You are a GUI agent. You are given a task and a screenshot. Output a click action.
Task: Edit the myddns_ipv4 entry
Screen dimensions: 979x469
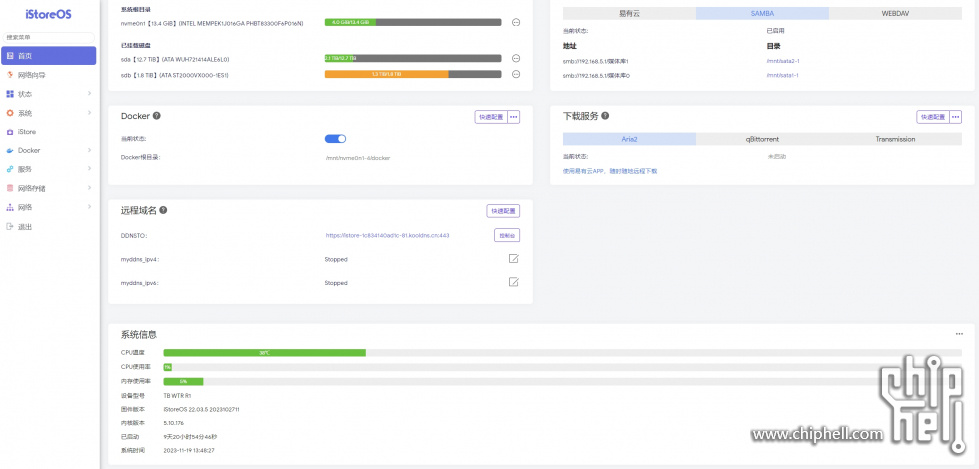click(514, 259)
